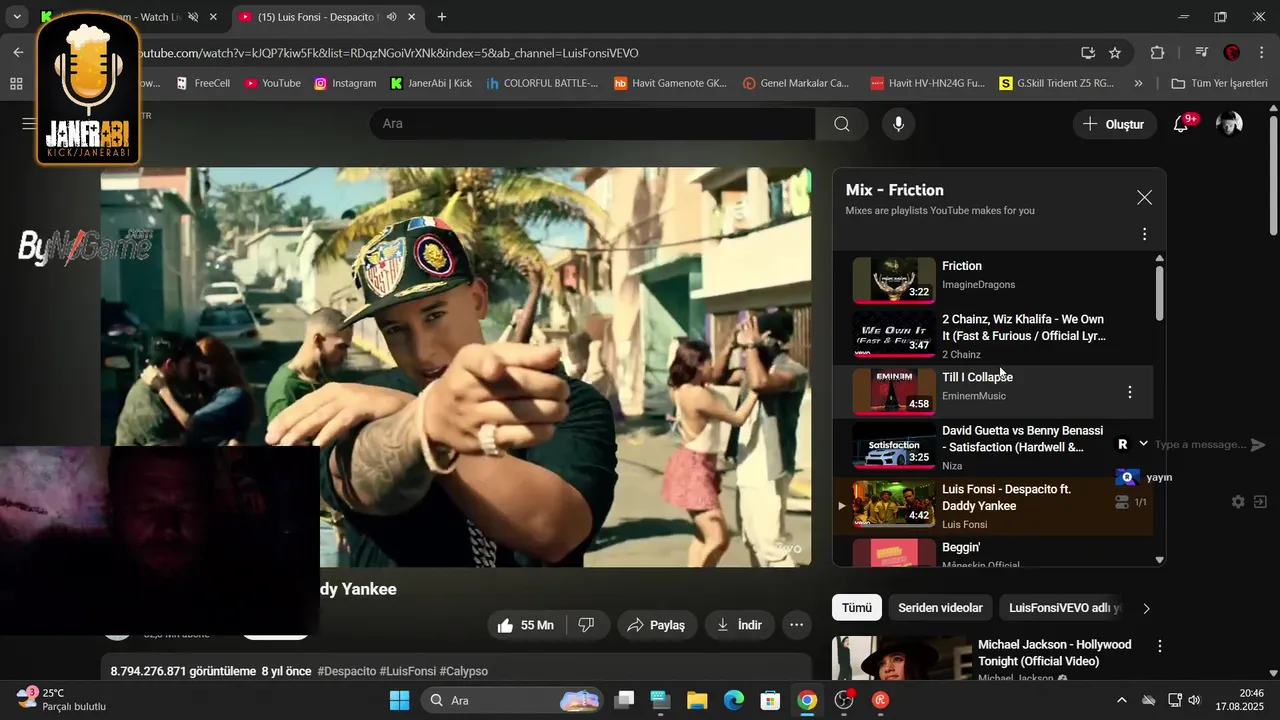The height and width of the screenshot is (720, 1280).
Task: Click the Windows Start button
Action: [x=399, y=700]
